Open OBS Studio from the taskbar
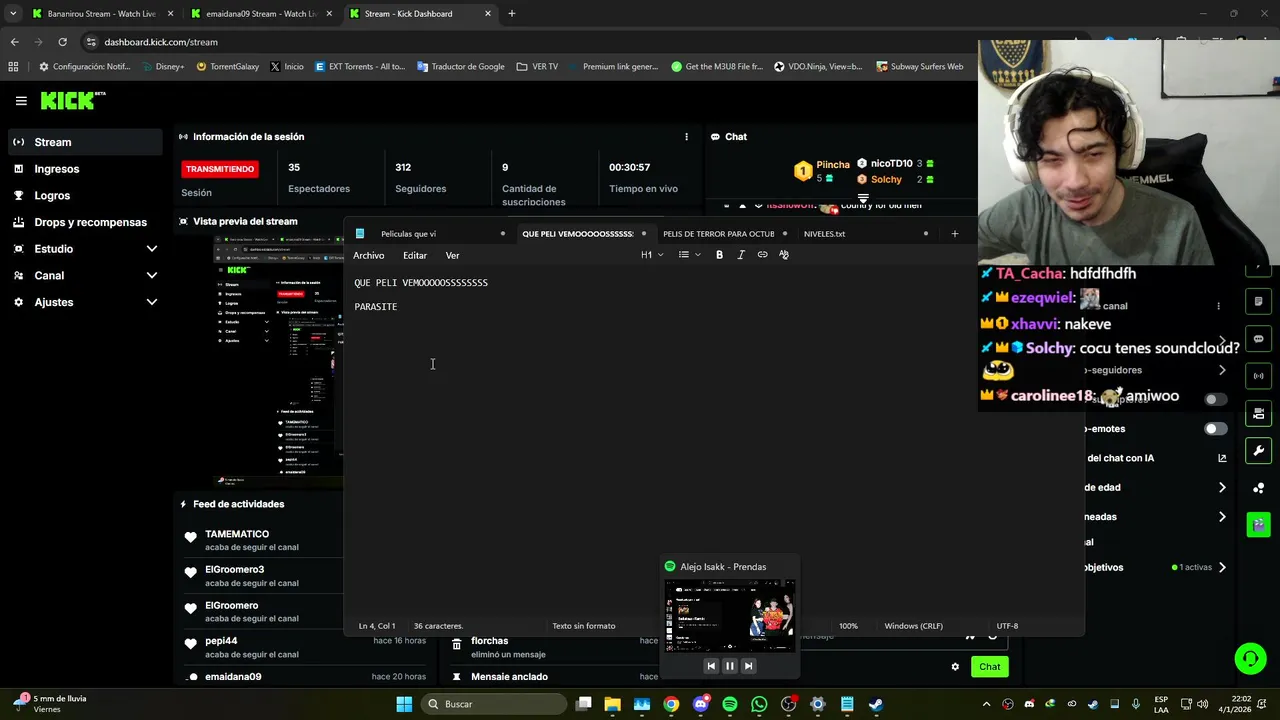The height and width of the screenshot is (720, 1280). click(x=788, y=704)
